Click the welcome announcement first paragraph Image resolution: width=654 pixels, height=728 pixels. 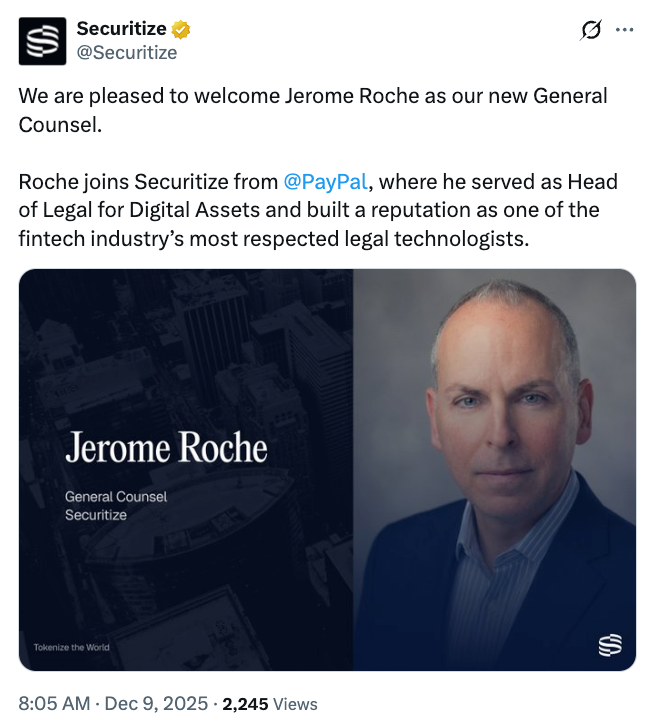(x=312, y=112)
